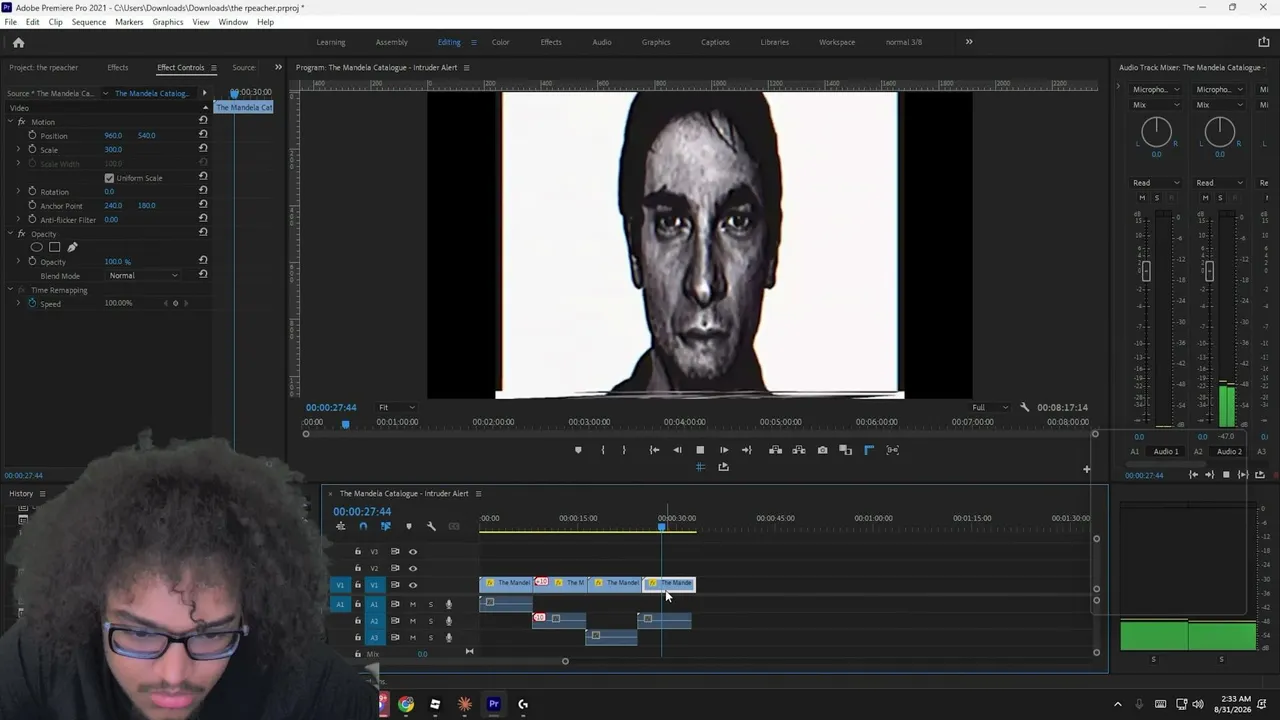The height and width of the screenshot is (720, 1280).
Task: Toggle lock on track V3
Action: pos(358,551)
